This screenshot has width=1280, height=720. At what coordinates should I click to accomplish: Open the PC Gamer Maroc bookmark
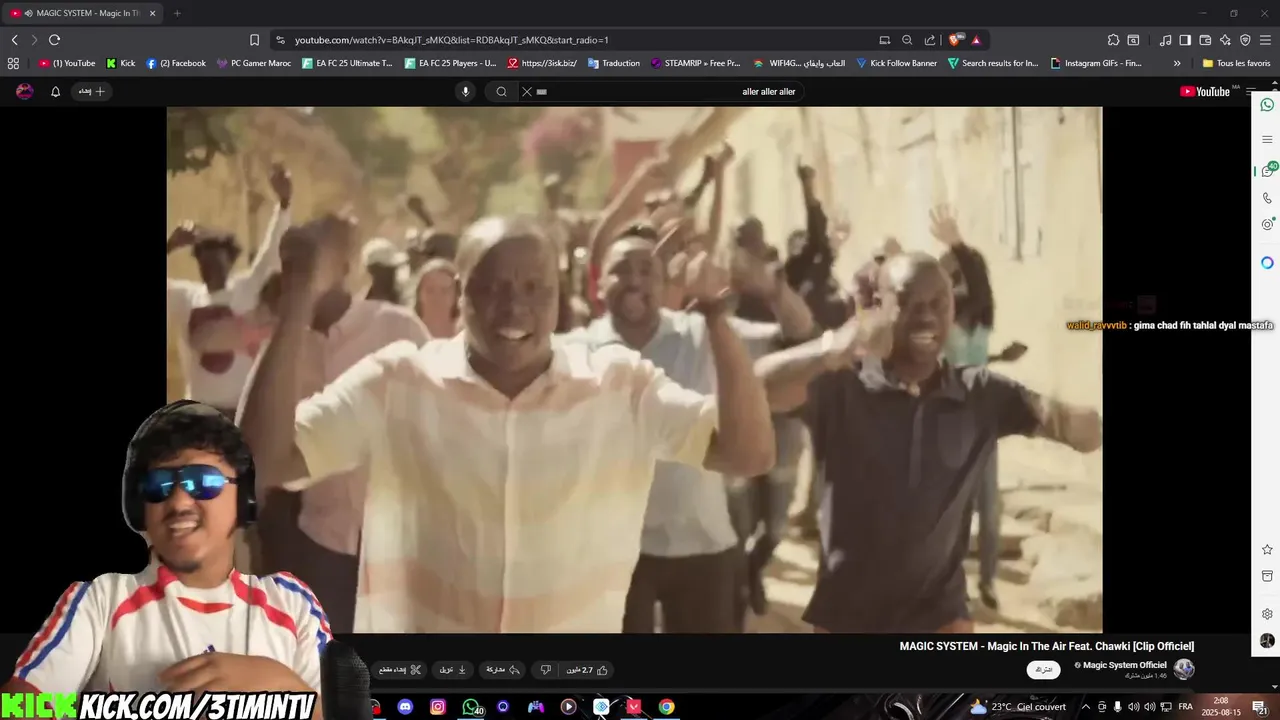[x=254, y=63]
